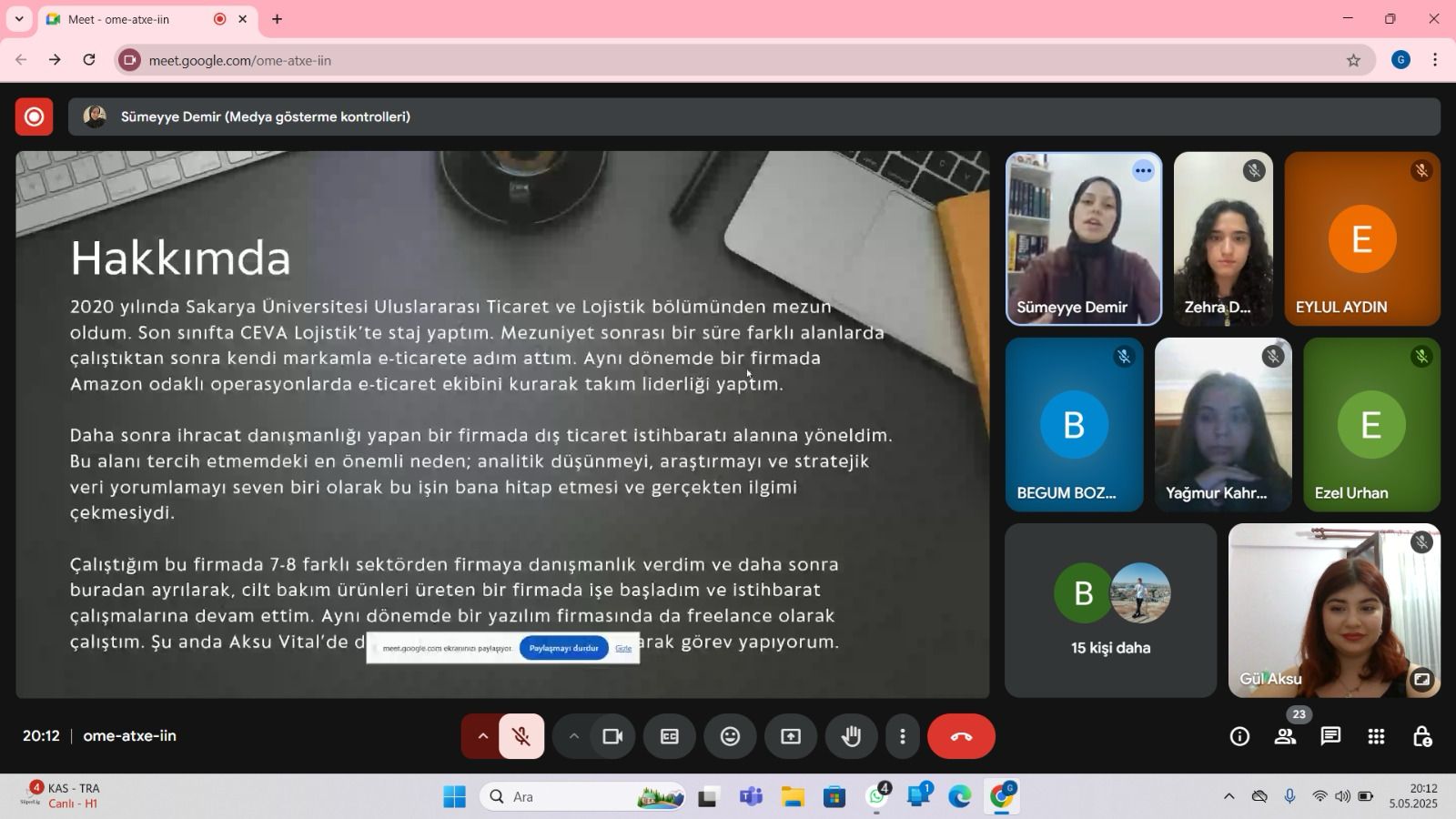Open host controls lock icon
The width and height of the screenshot is (1456, 819).
1421,736
